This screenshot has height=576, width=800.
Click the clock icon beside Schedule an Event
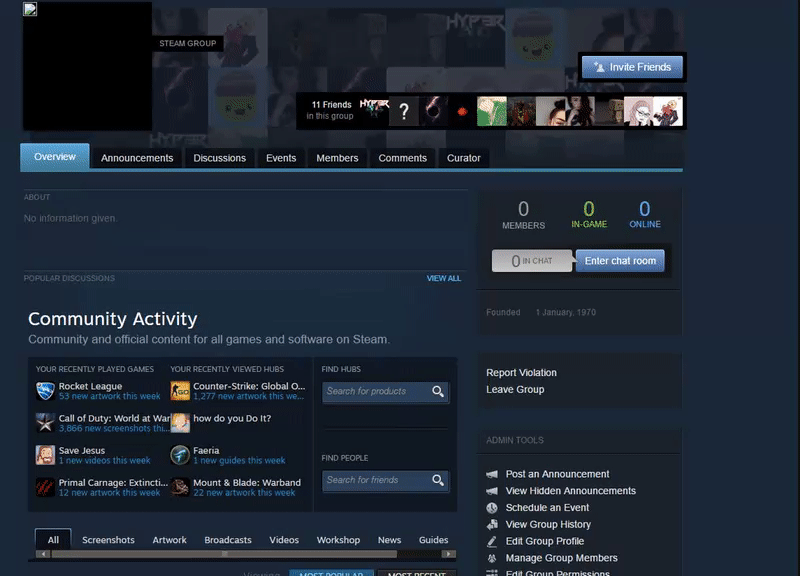[x=492, y=508]
